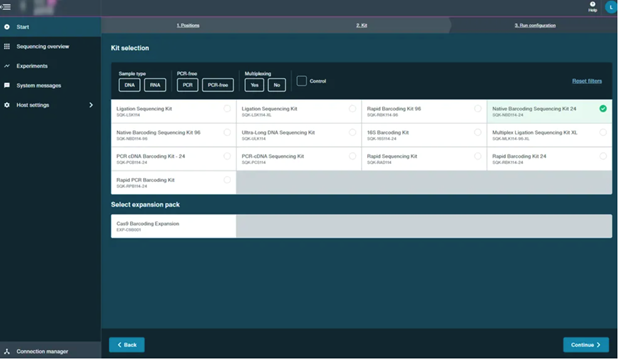This screenshot has height=360, width=621.
Task: Select the Cas9 Barcoding Expansion pack
Action: (174, 227)
